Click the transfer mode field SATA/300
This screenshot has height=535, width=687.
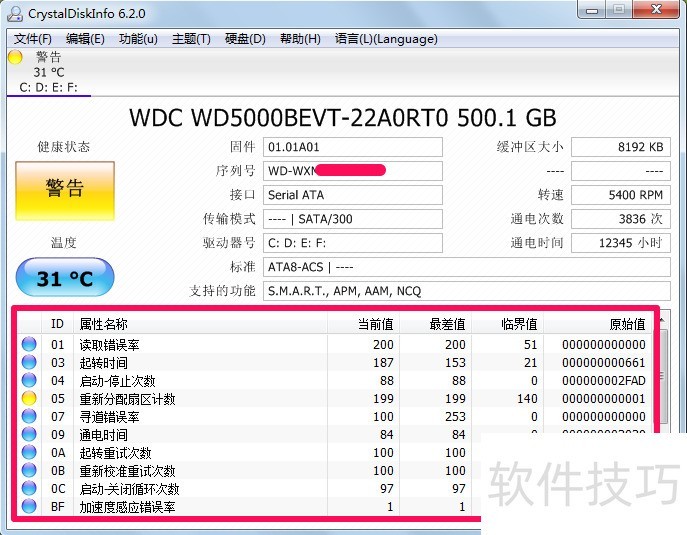click(x=353, y=219)
